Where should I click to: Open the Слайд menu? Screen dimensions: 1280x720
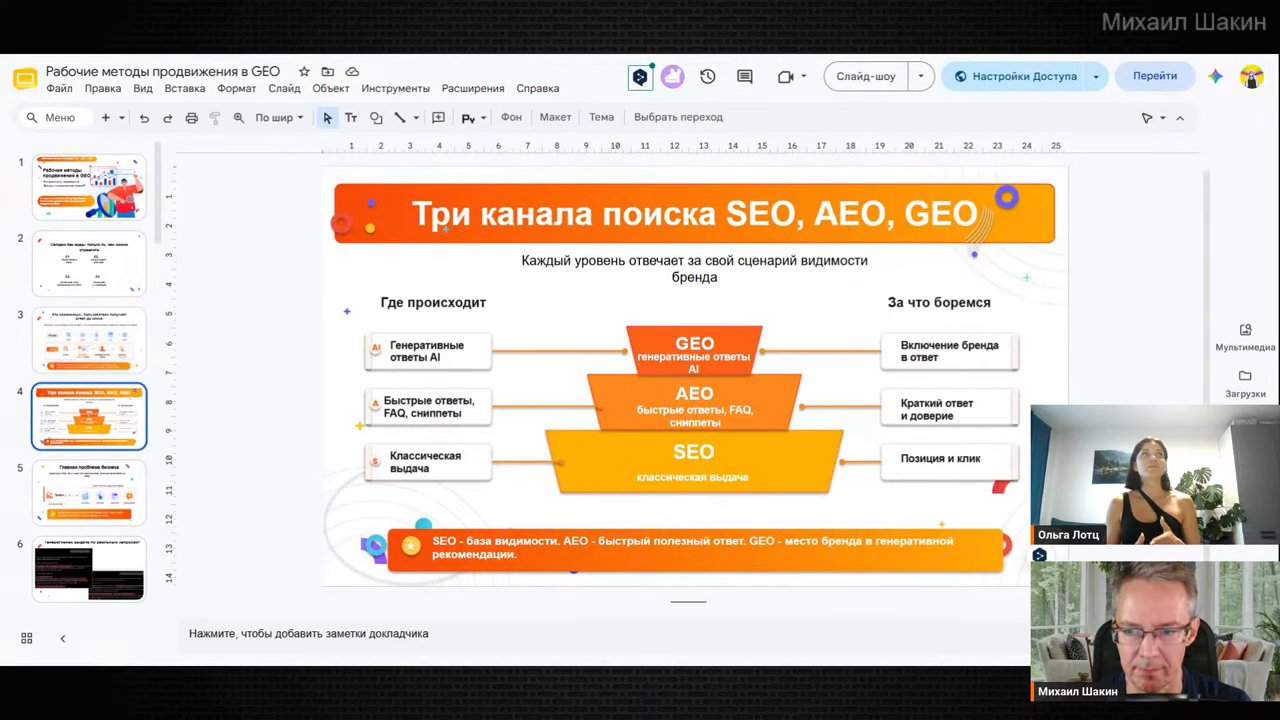(284, 89)
